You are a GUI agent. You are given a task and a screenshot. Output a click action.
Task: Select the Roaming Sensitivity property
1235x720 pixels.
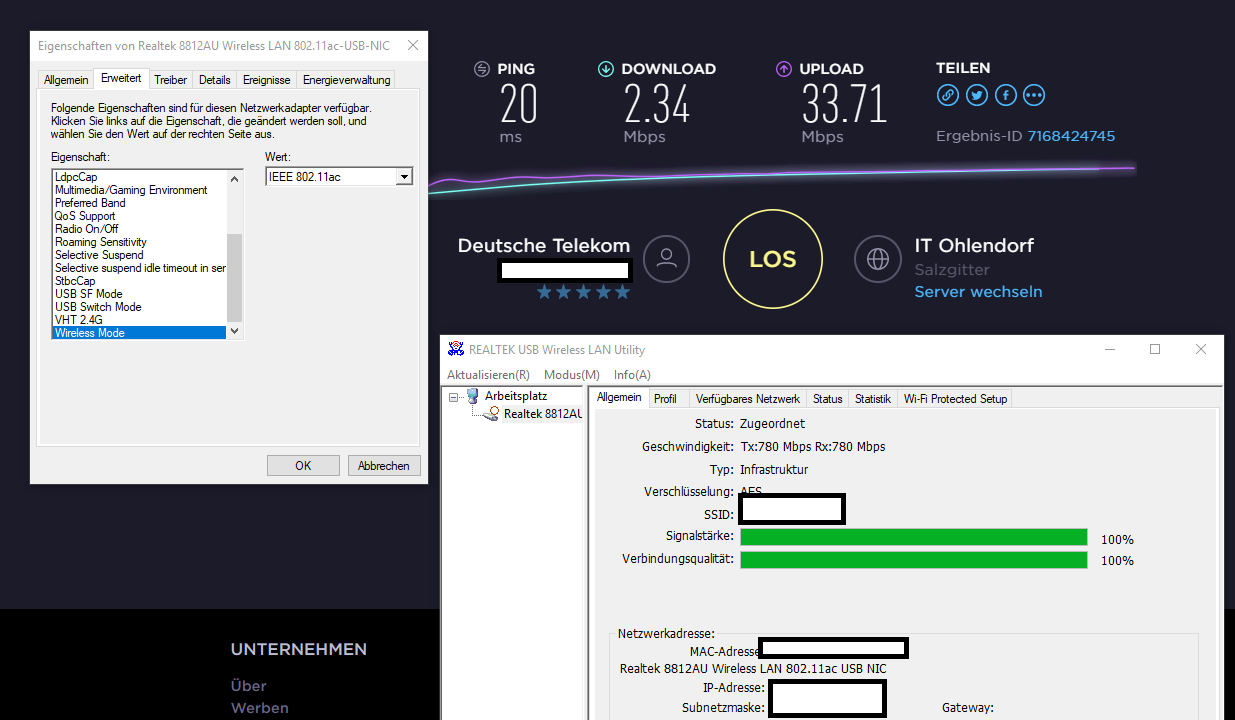pyautogui.click(x=139, y=242)
